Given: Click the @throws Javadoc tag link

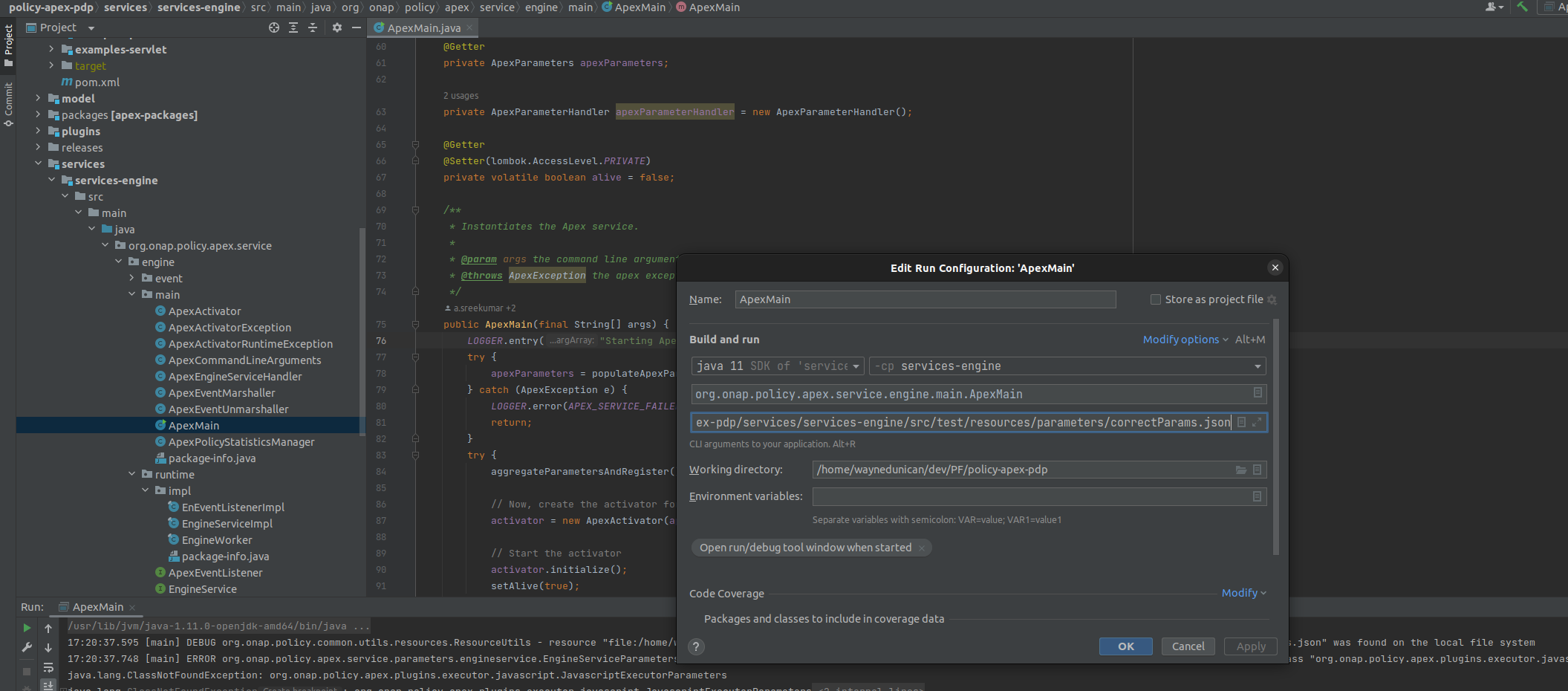Looking at the screenshot, I should (x=481, y=276).
